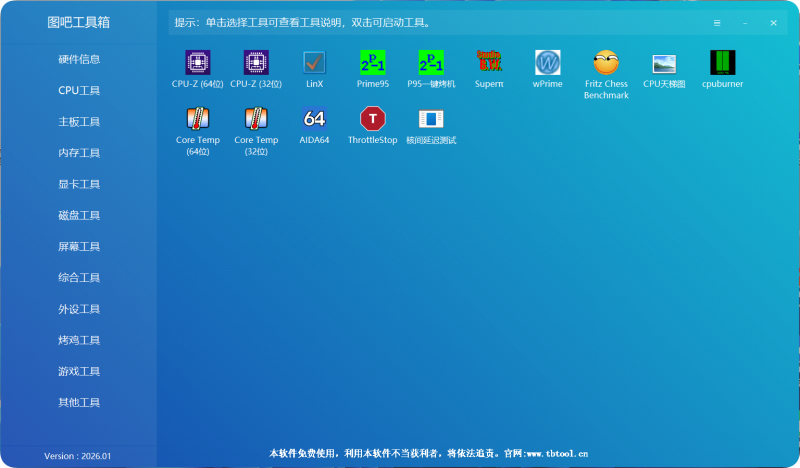Screen dimensions: 800x468
Task: Close the 图吧工具箱 window
Action: pos(773,23)
